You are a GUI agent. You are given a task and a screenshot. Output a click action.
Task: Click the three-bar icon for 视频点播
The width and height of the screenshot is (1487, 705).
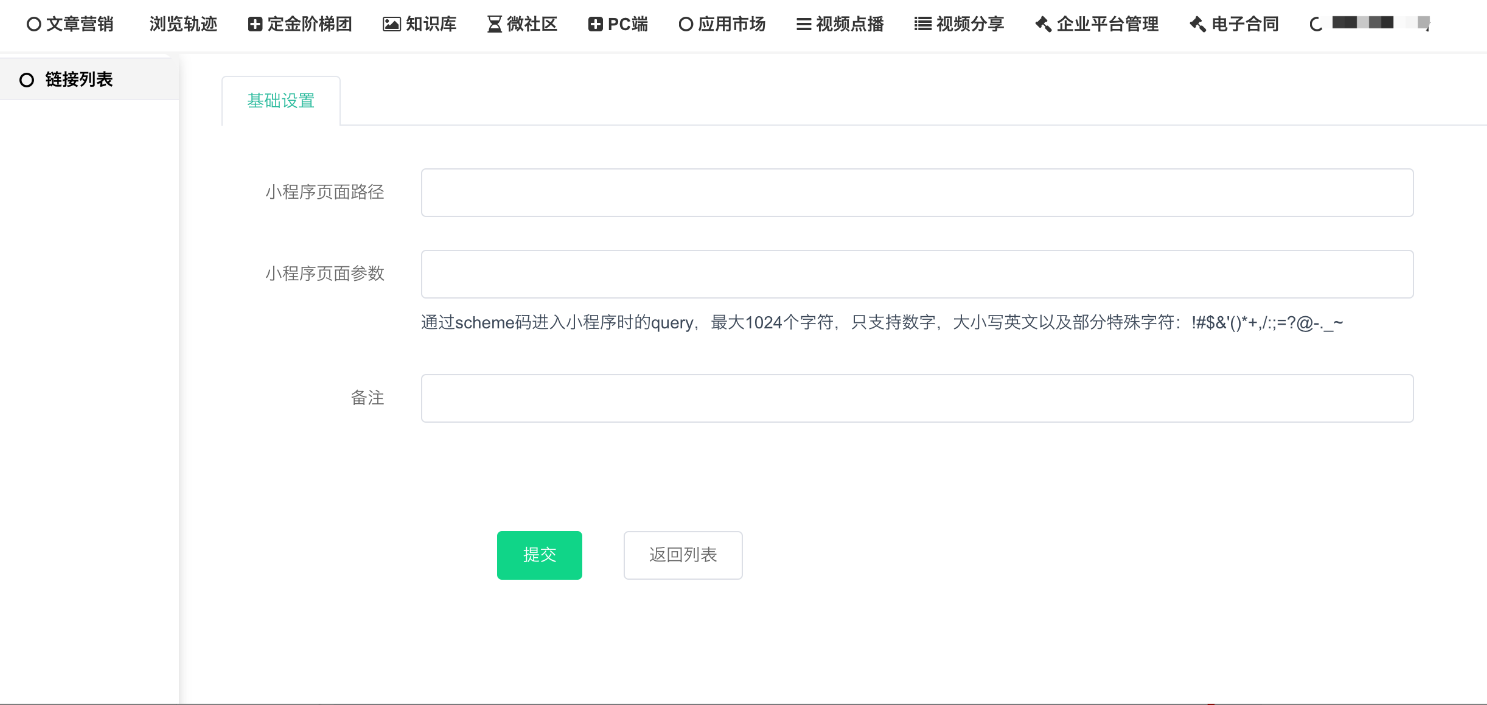804,25
